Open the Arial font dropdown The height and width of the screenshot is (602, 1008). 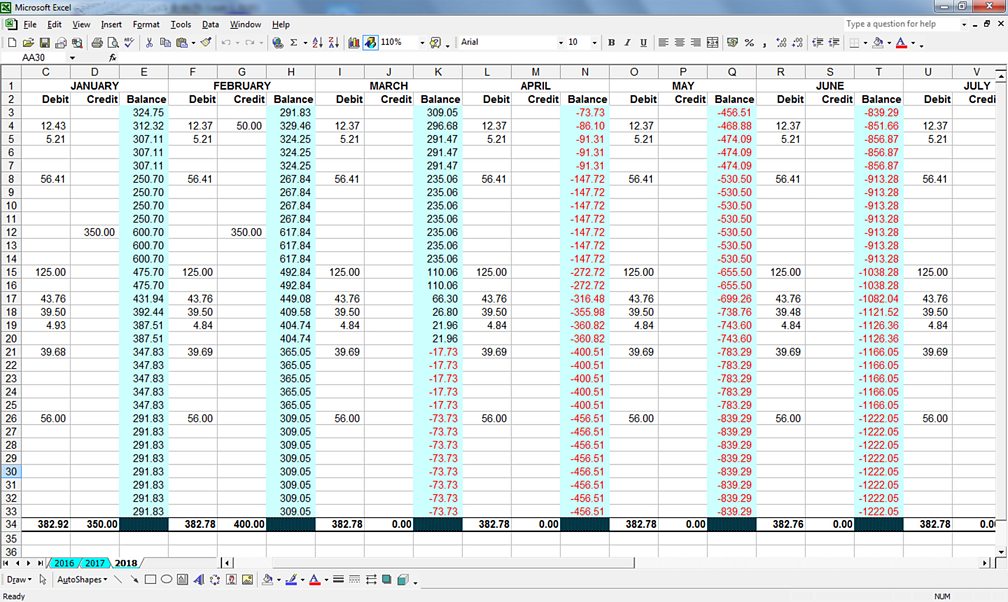(x=561, y=42)
